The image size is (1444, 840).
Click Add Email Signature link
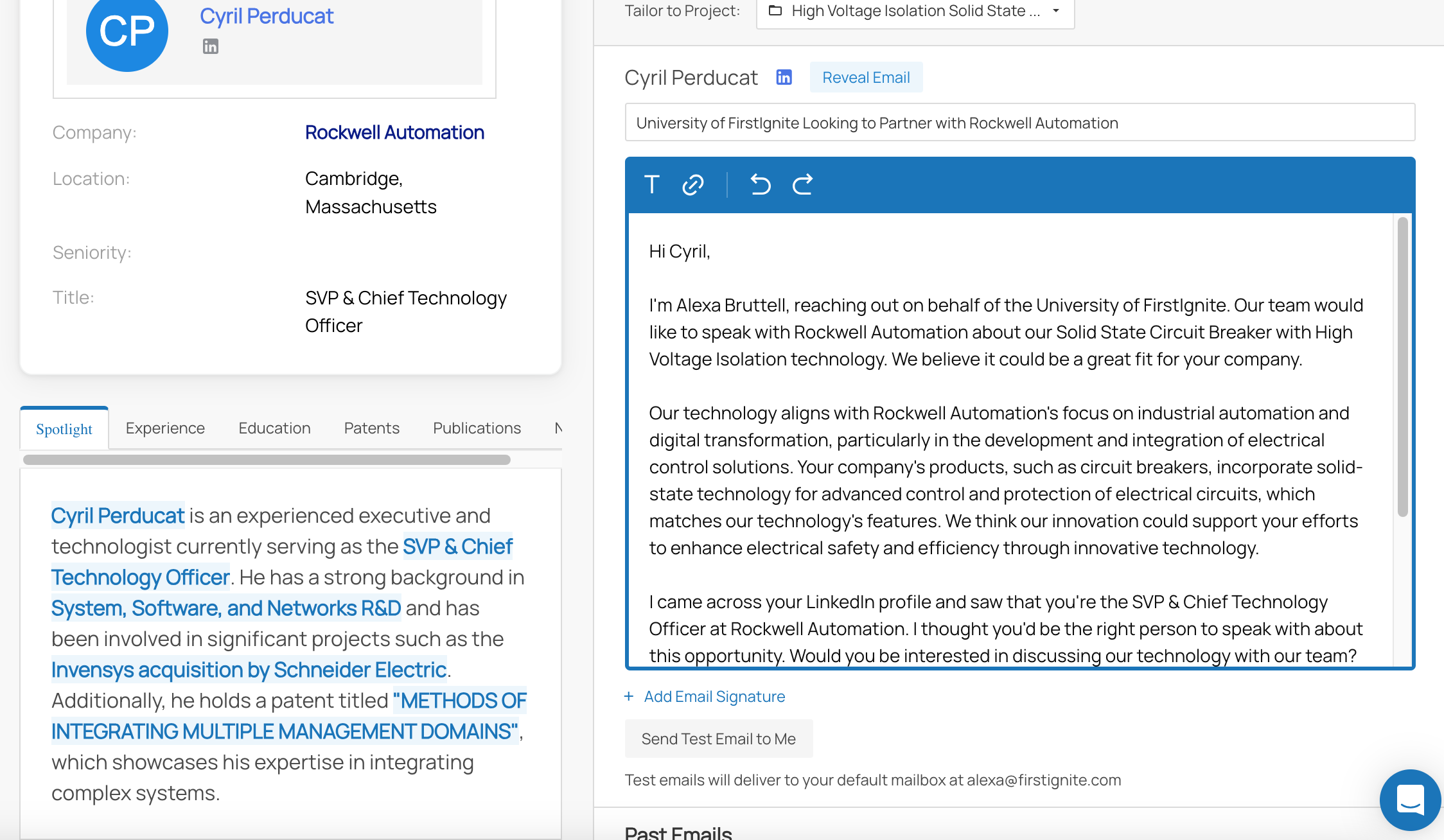click(x=714, y=697)
